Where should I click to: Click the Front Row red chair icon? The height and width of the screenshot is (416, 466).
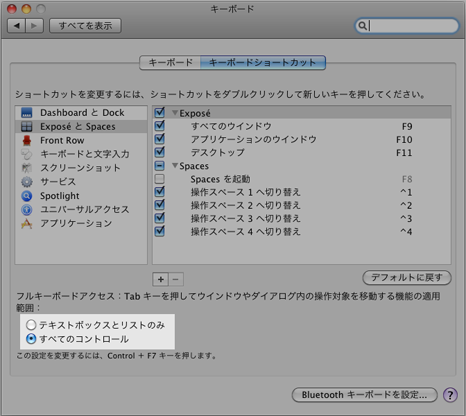pyautogui.click(x=27, y=141)
